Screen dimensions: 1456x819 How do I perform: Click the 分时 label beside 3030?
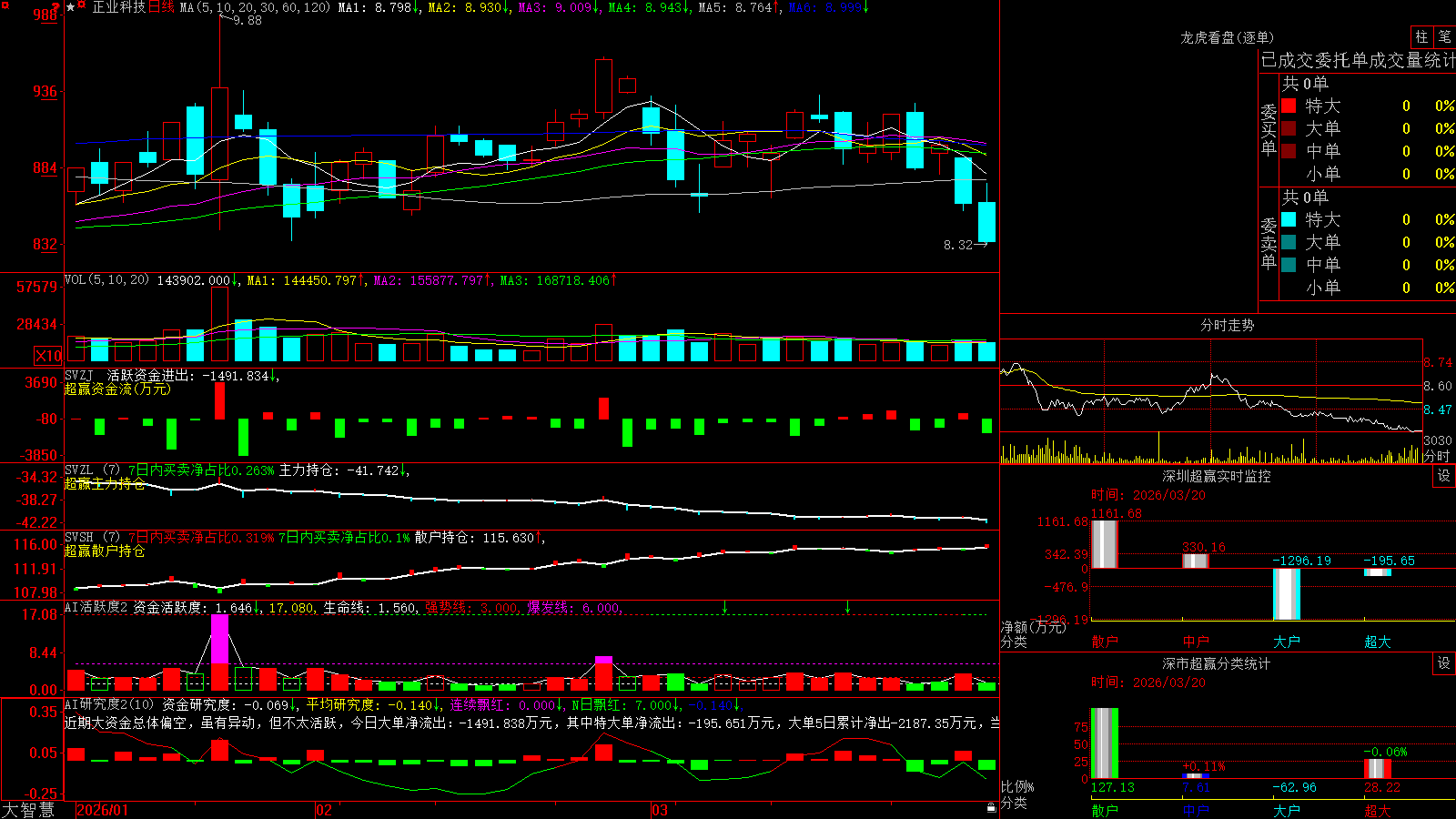tap(1437, 456)
